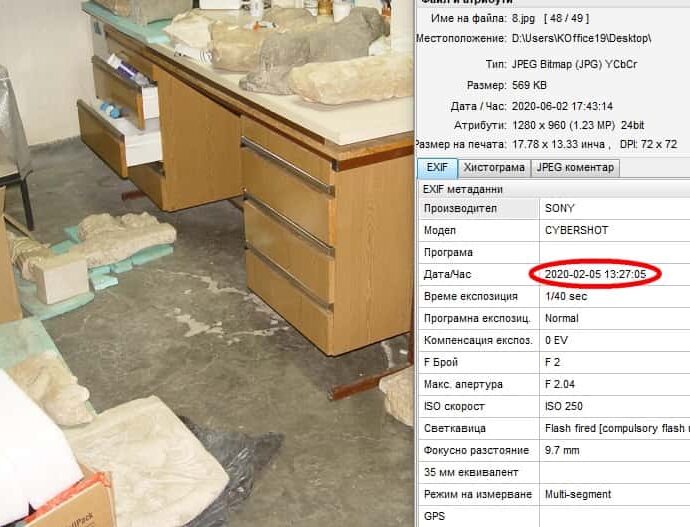The height and width of the screenshot is (527, 690).
Task: Open the Хистограма tab
Action: pyautogui.click(x=494, y=168)
